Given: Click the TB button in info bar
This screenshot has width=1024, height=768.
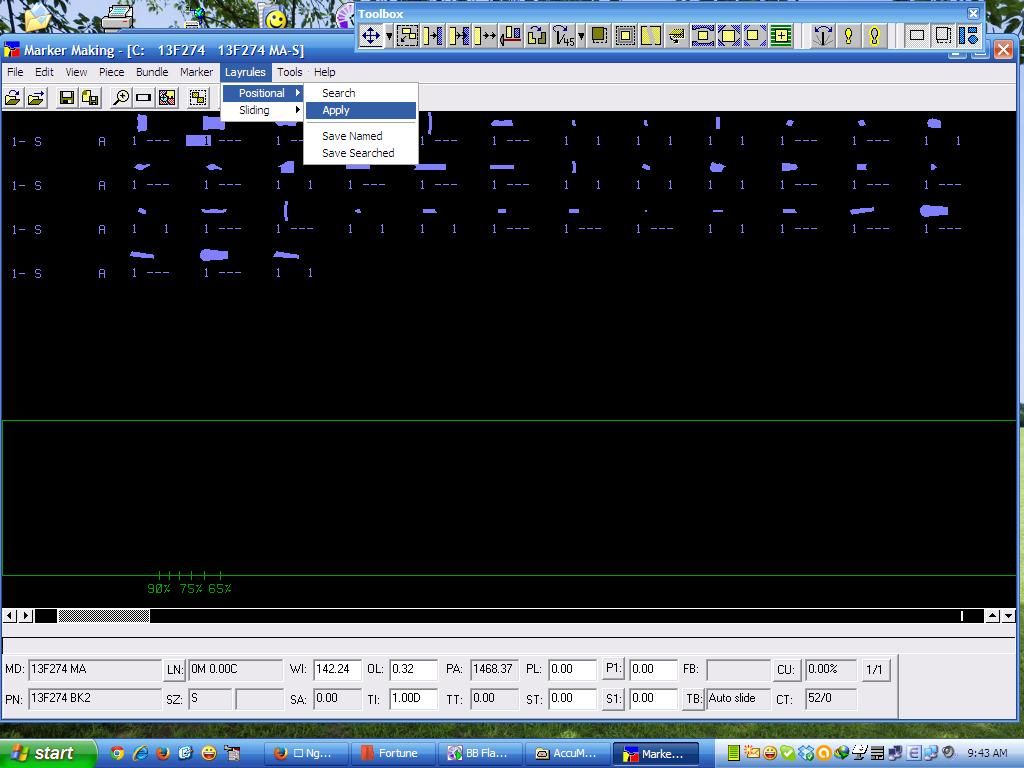Looking at the screenshot, I should point(694,699).
